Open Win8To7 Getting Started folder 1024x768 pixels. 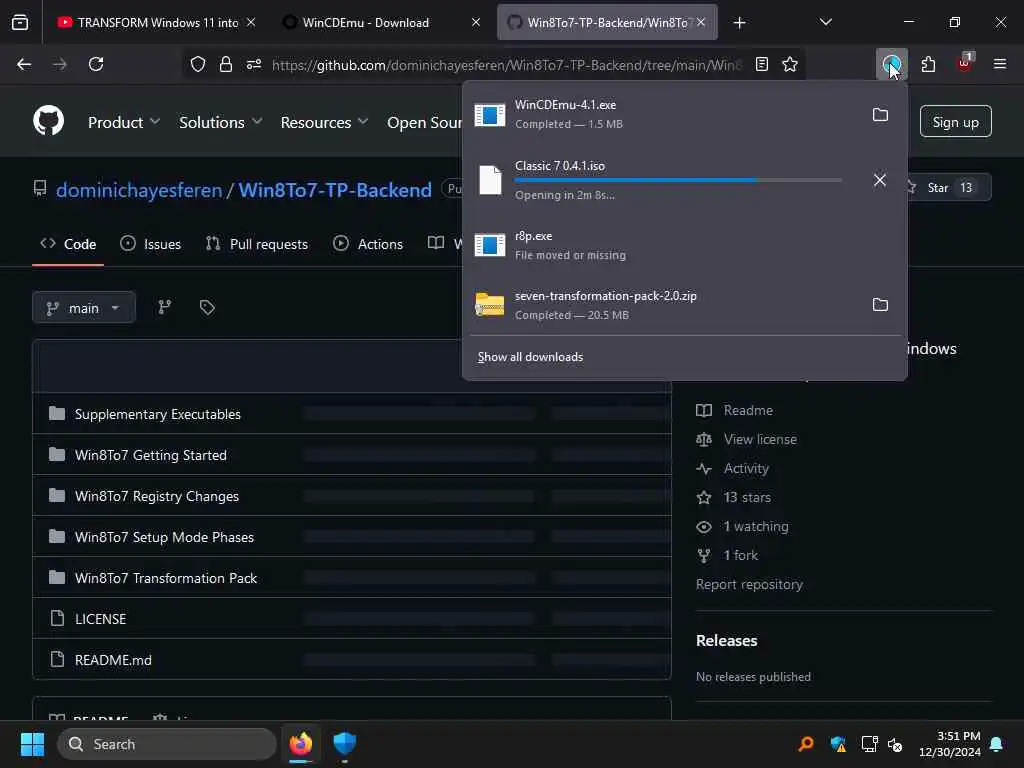(151, 455)
